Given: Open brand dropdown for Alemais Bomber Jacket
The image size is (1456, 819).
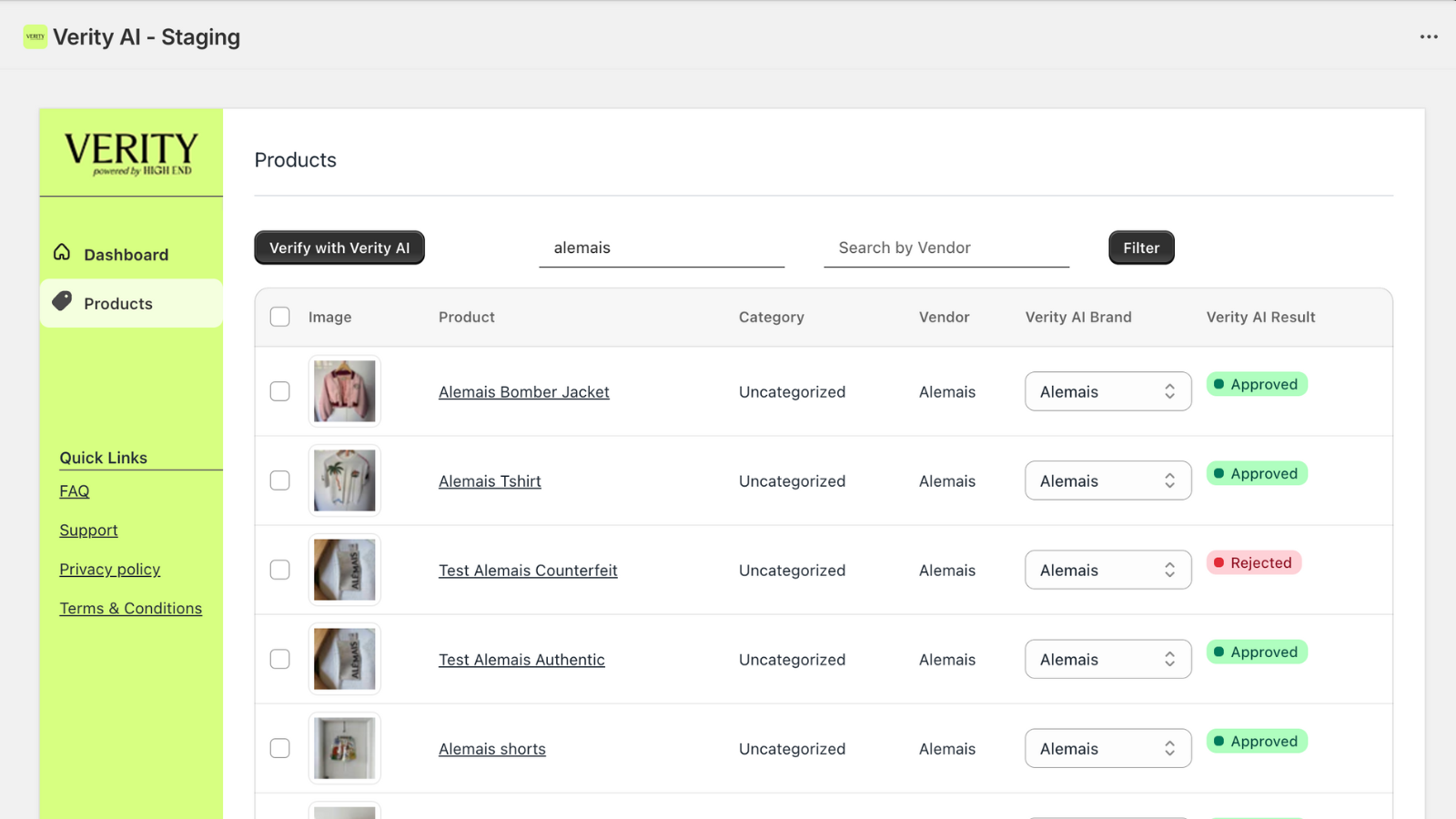Looking at the screenshot, I should point(1108,391).
